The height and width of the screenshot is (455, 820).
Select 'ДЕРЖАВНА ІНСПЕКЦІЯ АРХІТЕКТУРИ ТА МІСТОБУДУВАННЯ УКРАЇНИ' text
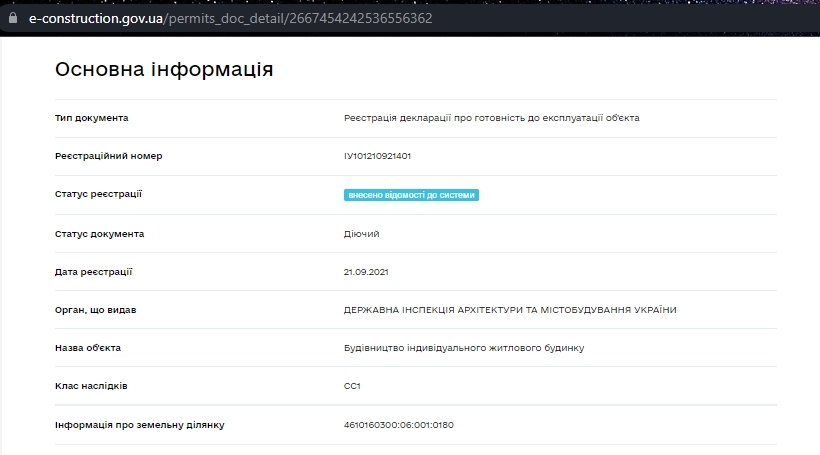(510, 310)
